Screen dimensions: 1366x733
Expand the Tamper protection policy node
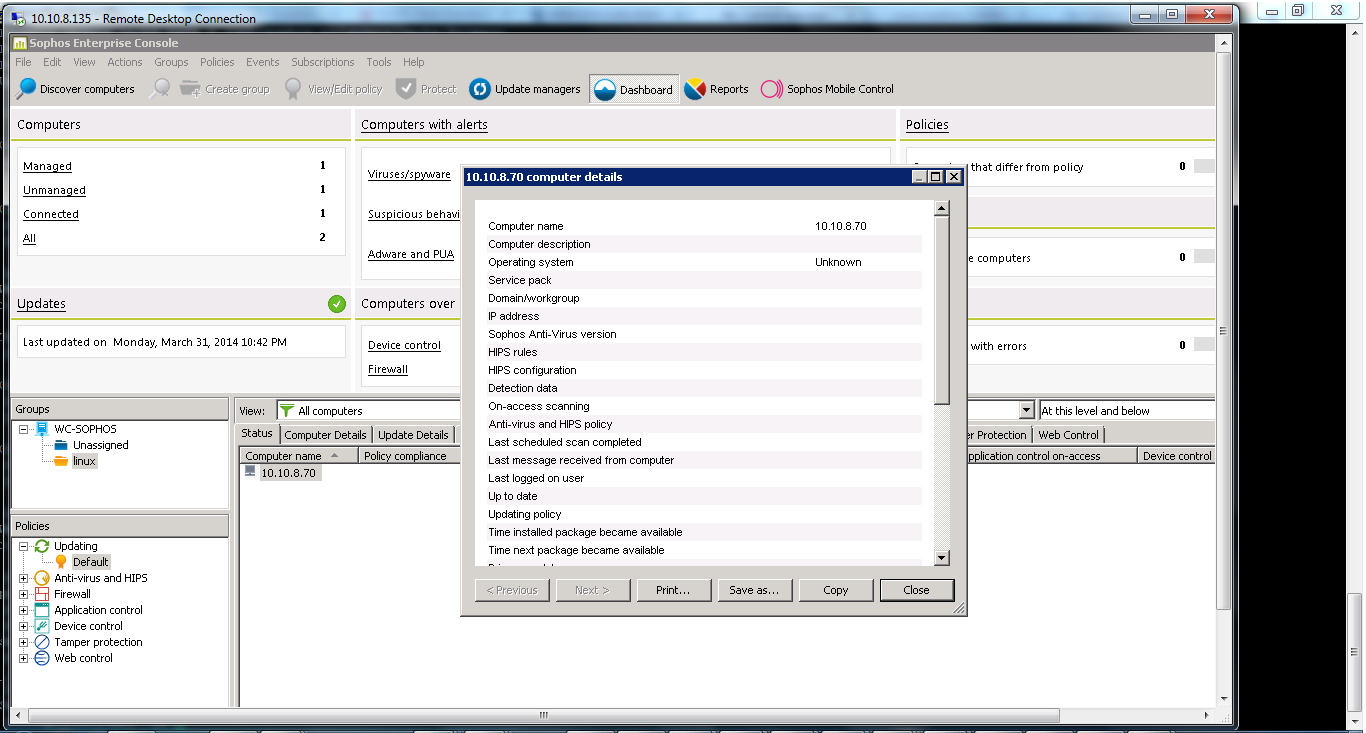tap(24, 642)
